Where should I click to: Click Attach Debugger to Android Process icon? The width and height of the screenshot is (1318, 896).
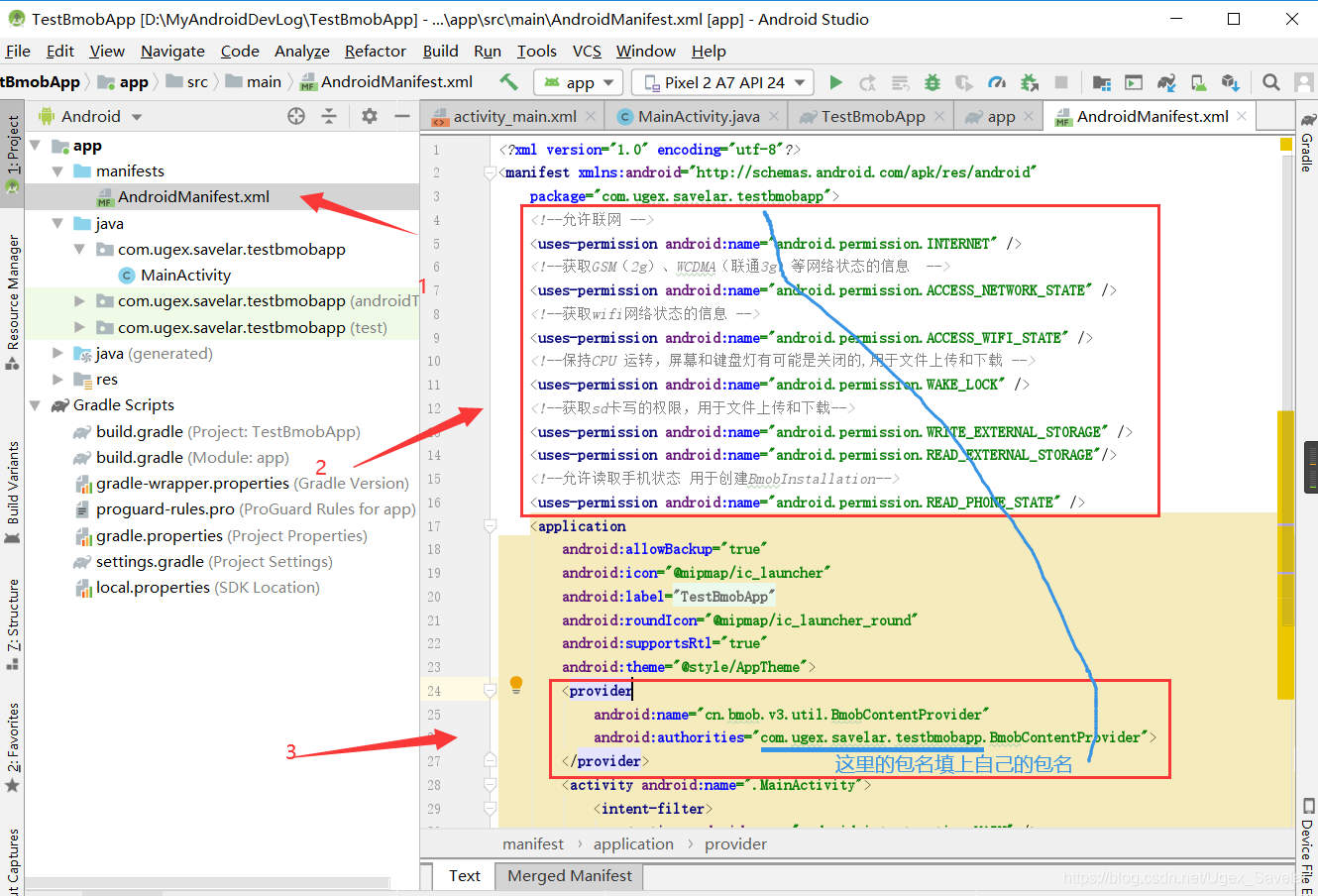click(1030, 82)
